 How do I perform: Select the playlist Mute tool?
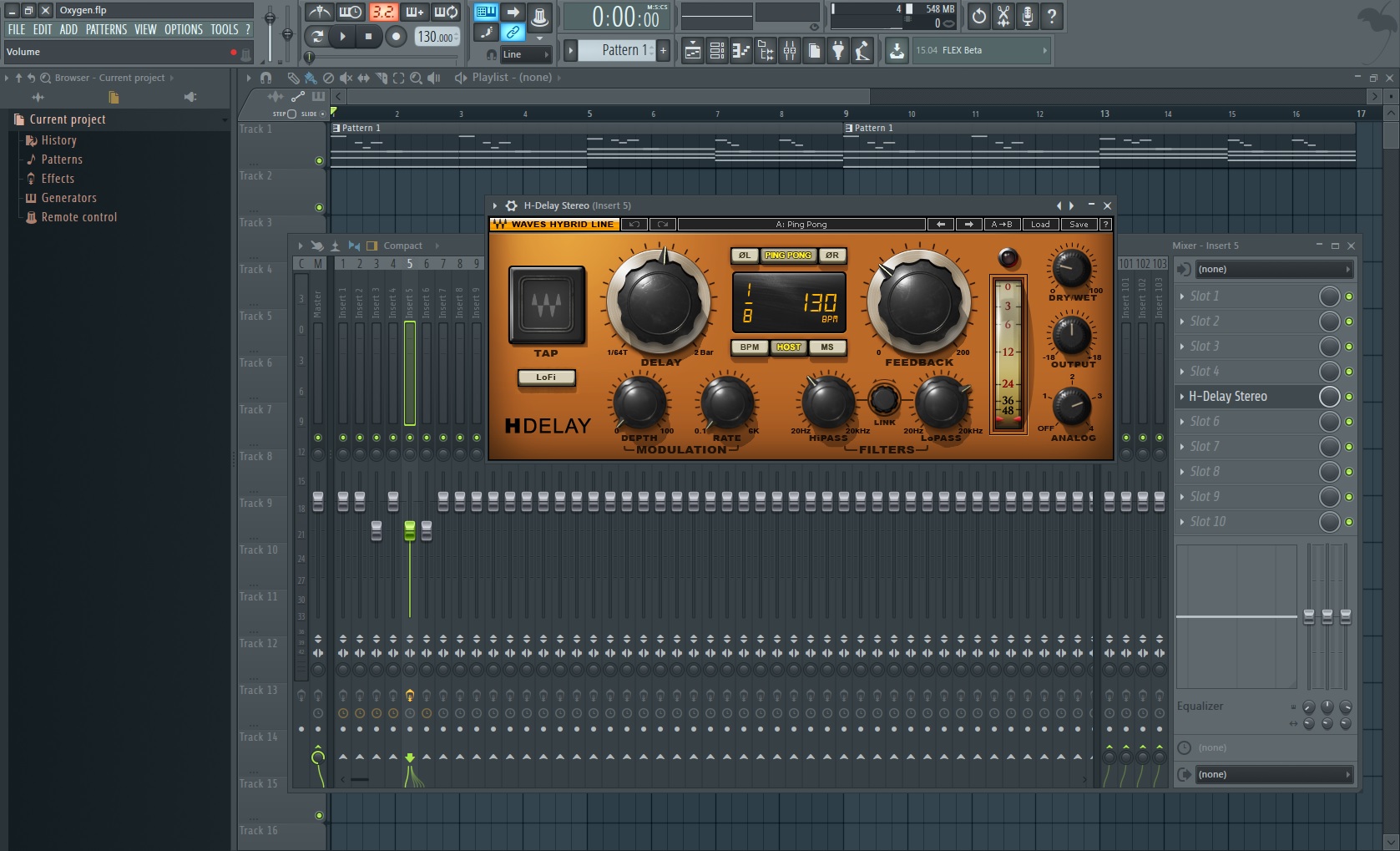(x=346, y=78)
